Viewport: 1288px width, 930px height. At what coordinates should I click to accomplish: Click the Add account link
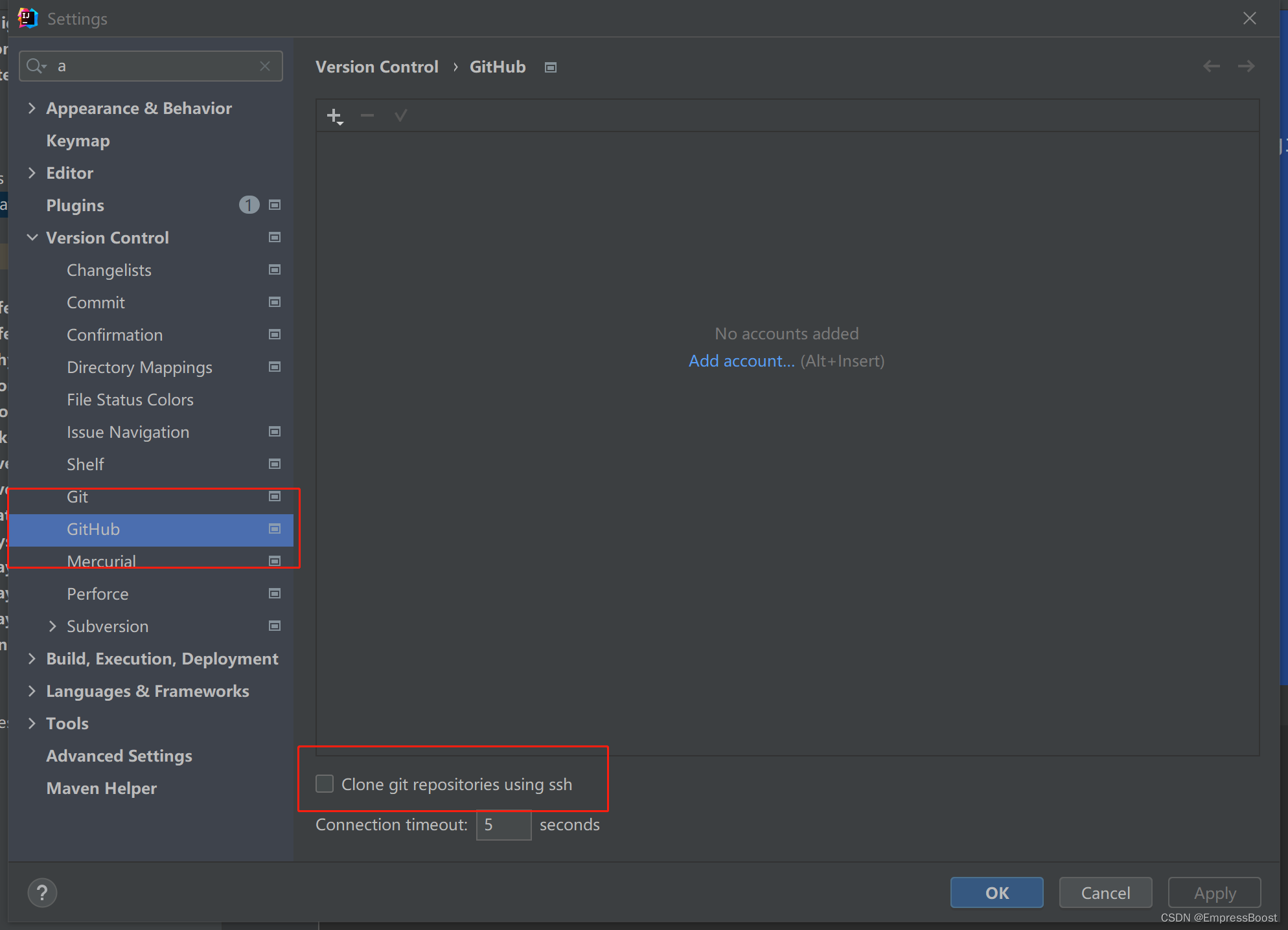point(741,361)
